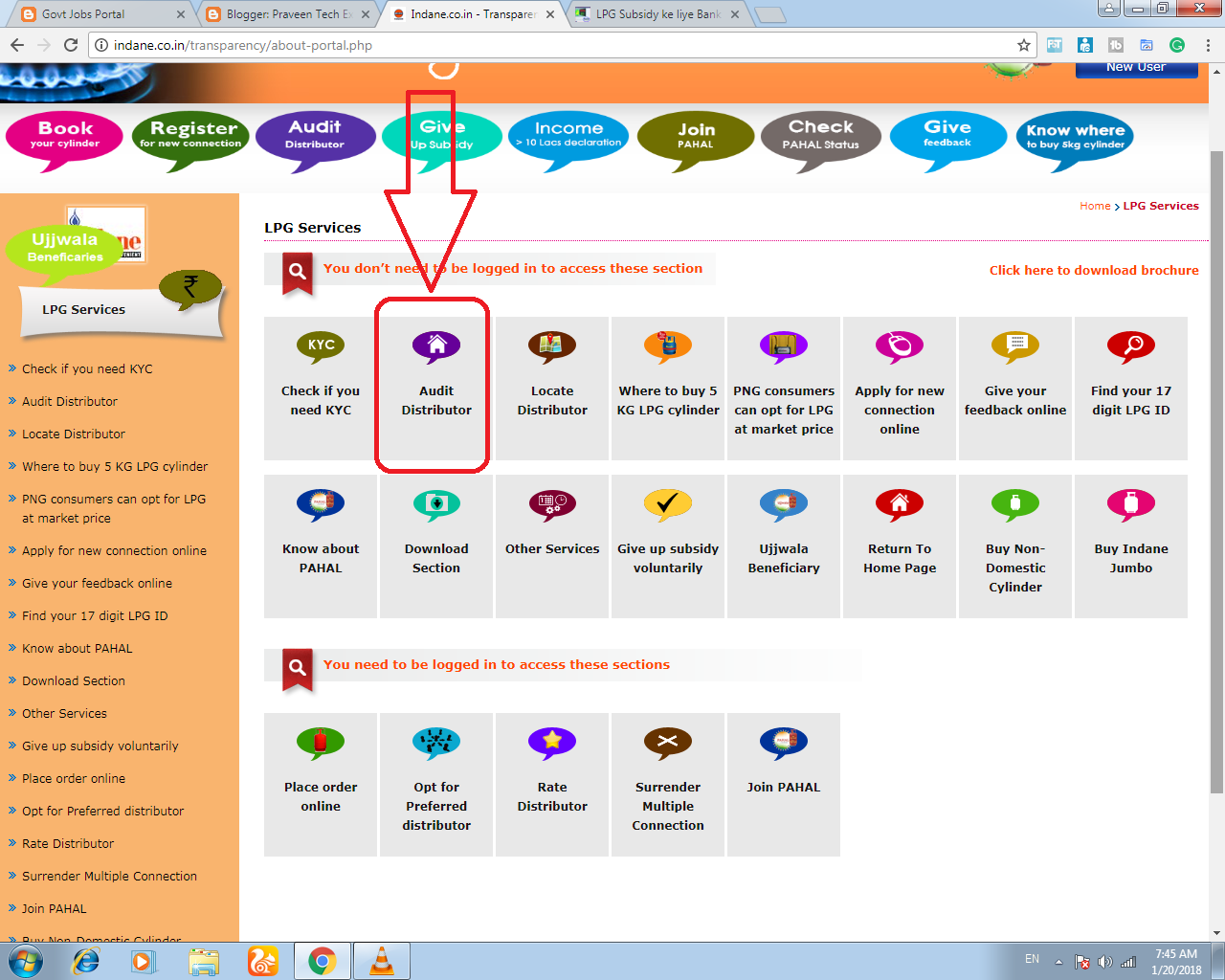Go back with browser back arrow
1225x980 pixels.
[17, 45]
